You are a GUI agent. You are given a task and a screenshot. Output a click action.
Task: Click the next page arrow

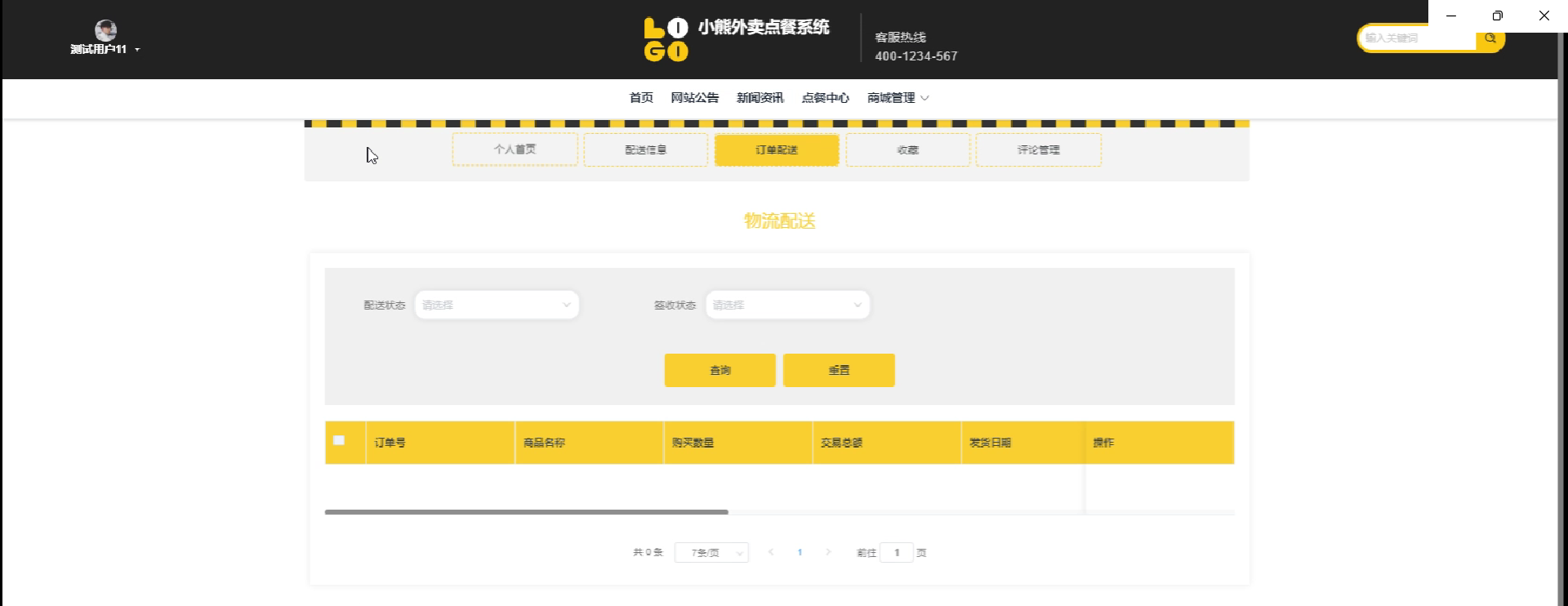tap(828, 553)
